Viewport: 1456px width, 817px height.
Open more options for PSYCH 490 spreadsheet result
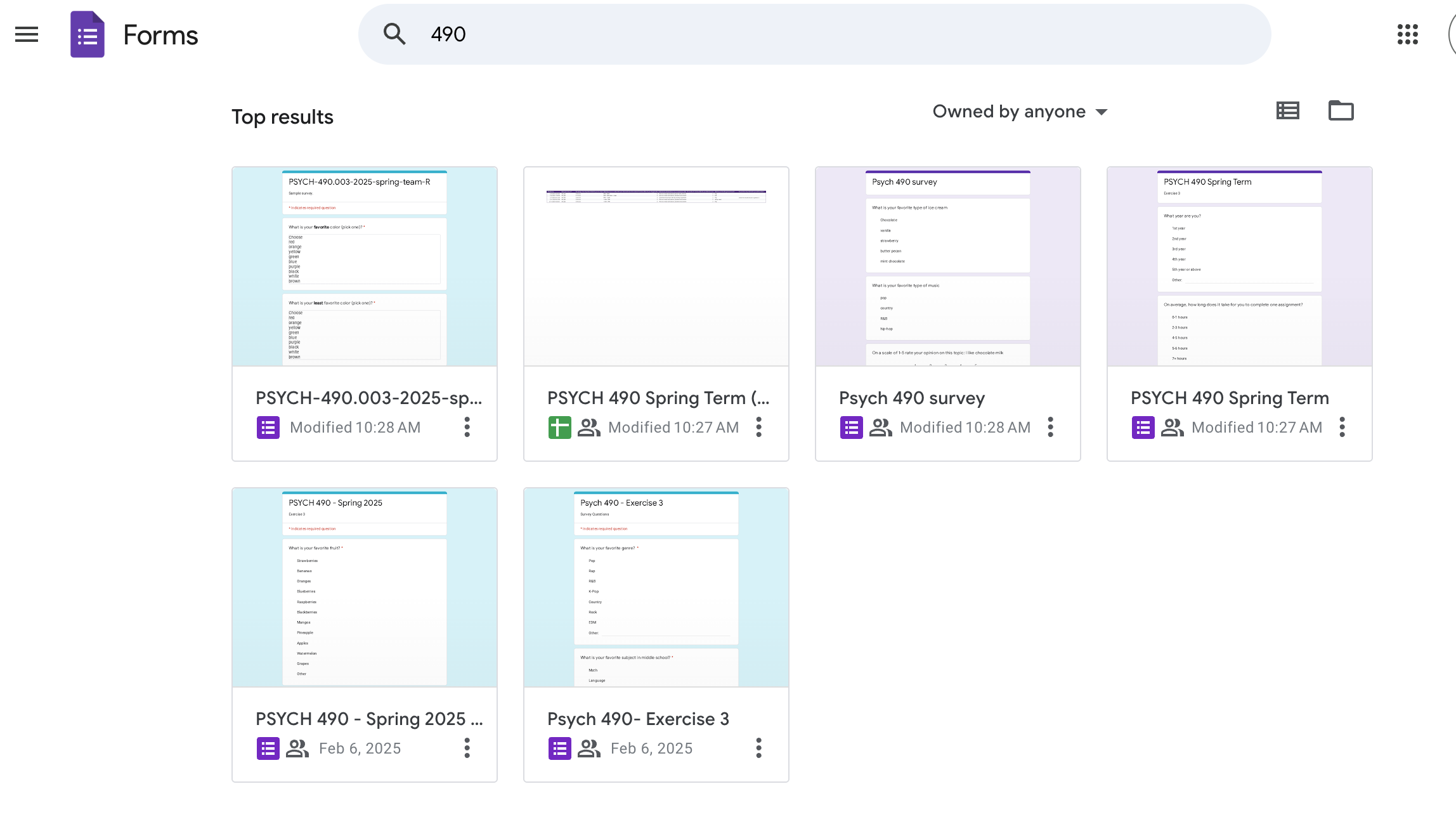click(758, 427)
